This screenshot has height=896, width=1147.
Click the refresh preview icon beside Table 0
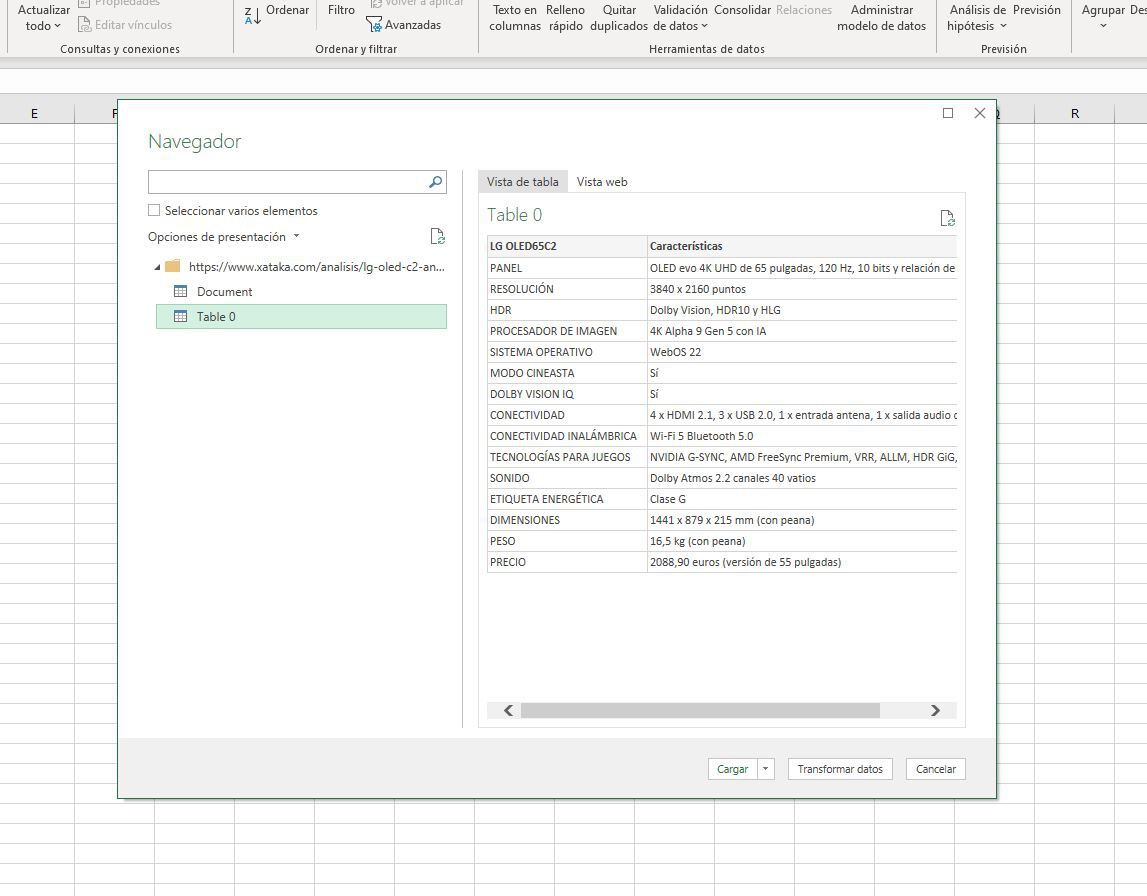(x=948, y=217)
